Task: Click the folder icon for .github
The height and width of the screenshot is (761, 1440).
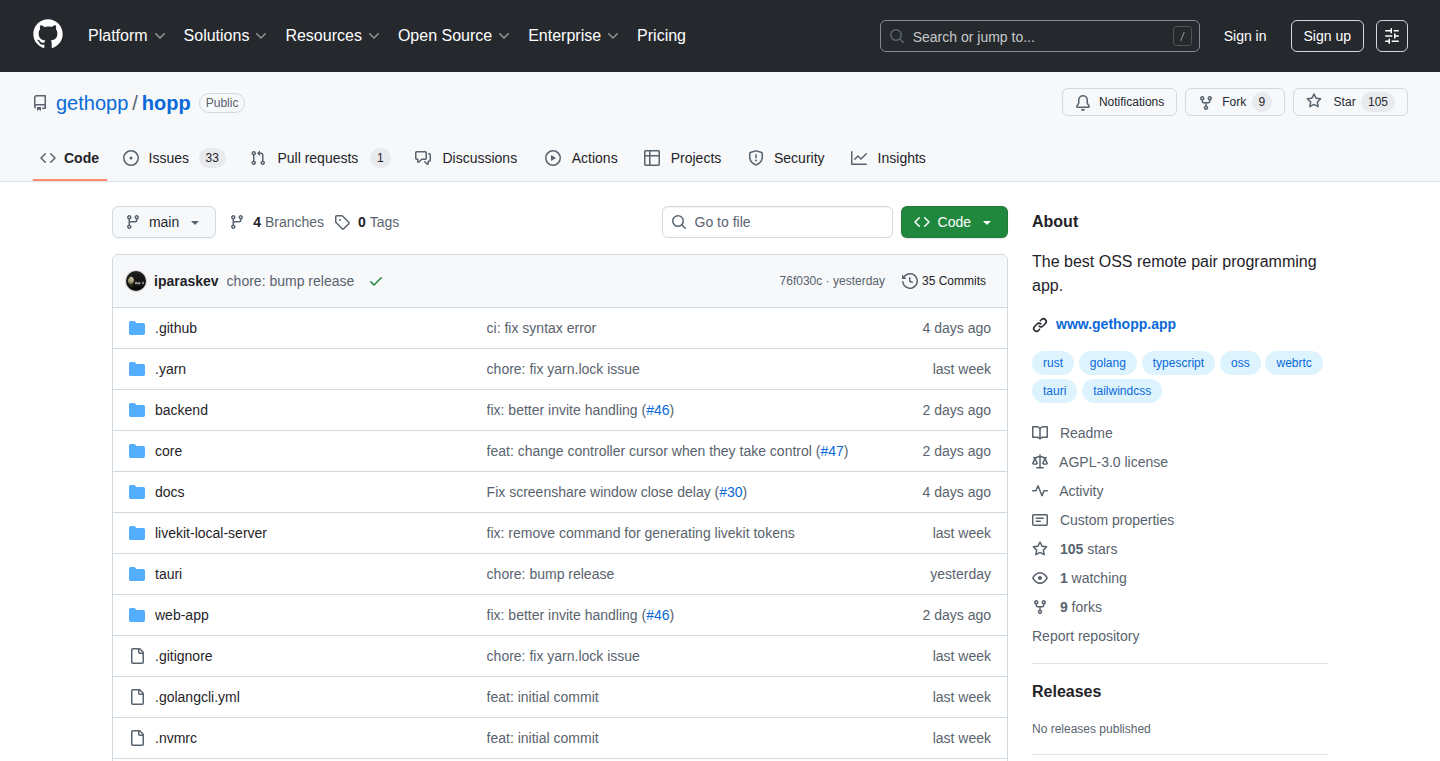Action: click(x=137, y=328)
